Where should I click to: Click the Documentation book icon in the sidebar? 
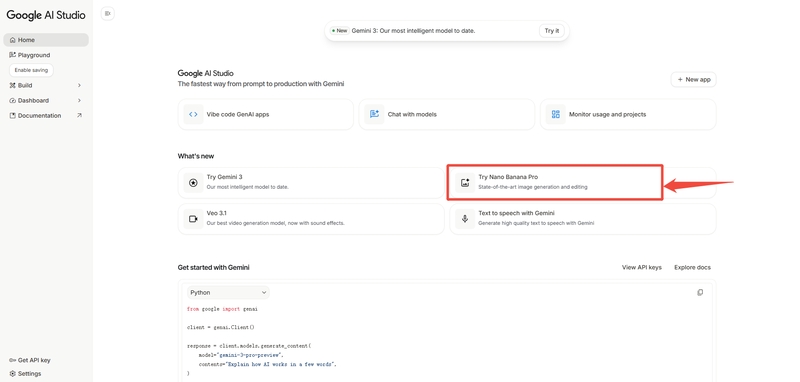[13, 116]
